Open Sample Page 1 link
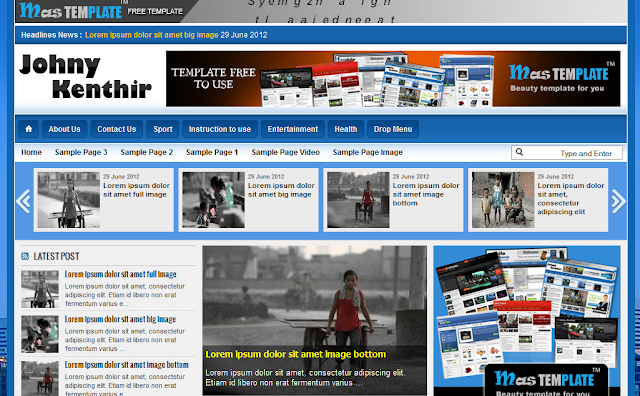Screen dimensions: 640x396 [212, 152]
